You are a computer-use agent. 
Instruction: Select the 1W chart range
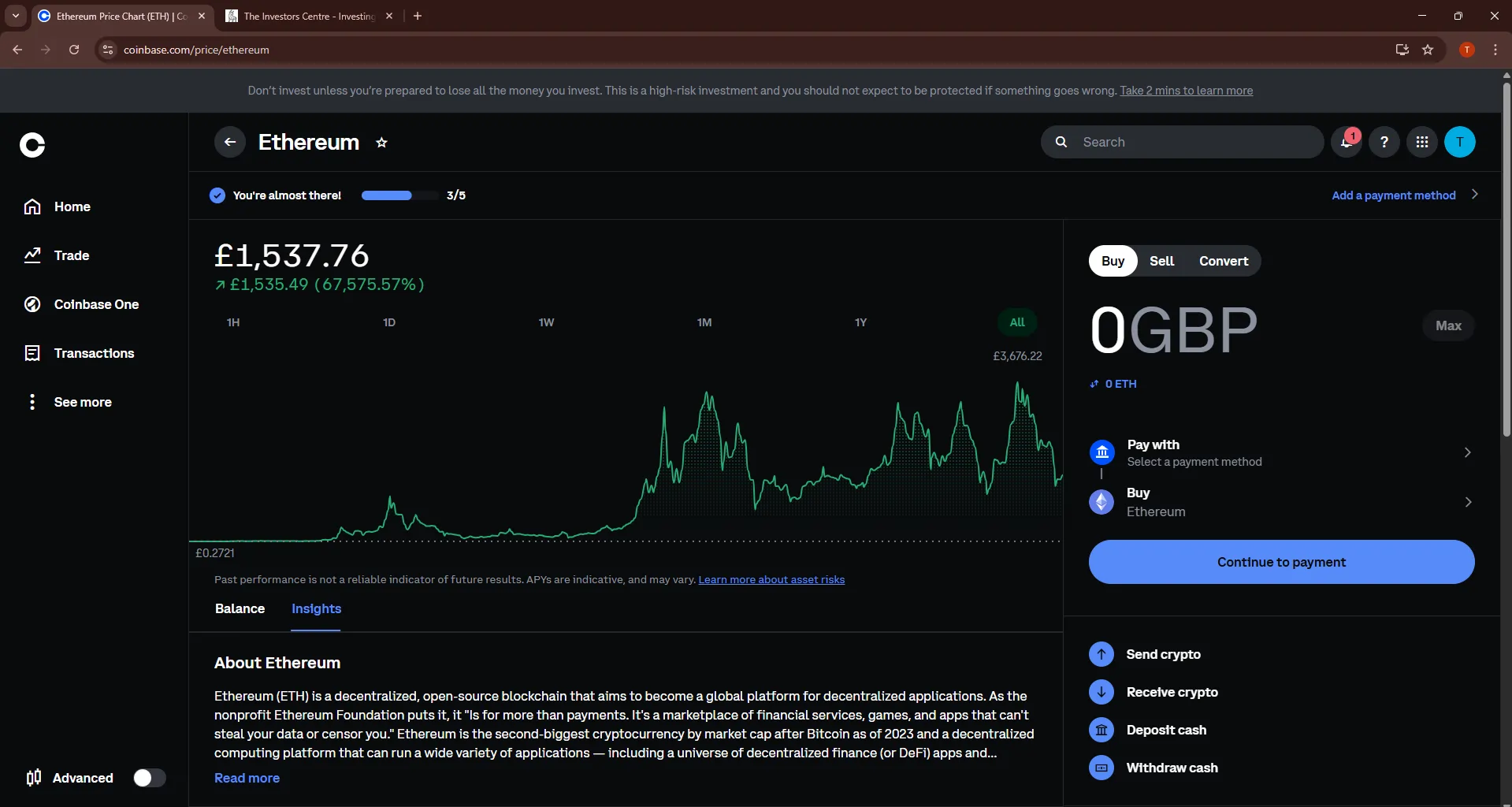[x=546, y=322]
